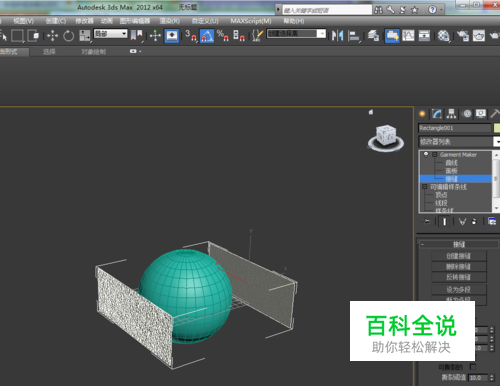Toggle Show End Result icon
Screen dimensions: 500x386
point(444,221)
